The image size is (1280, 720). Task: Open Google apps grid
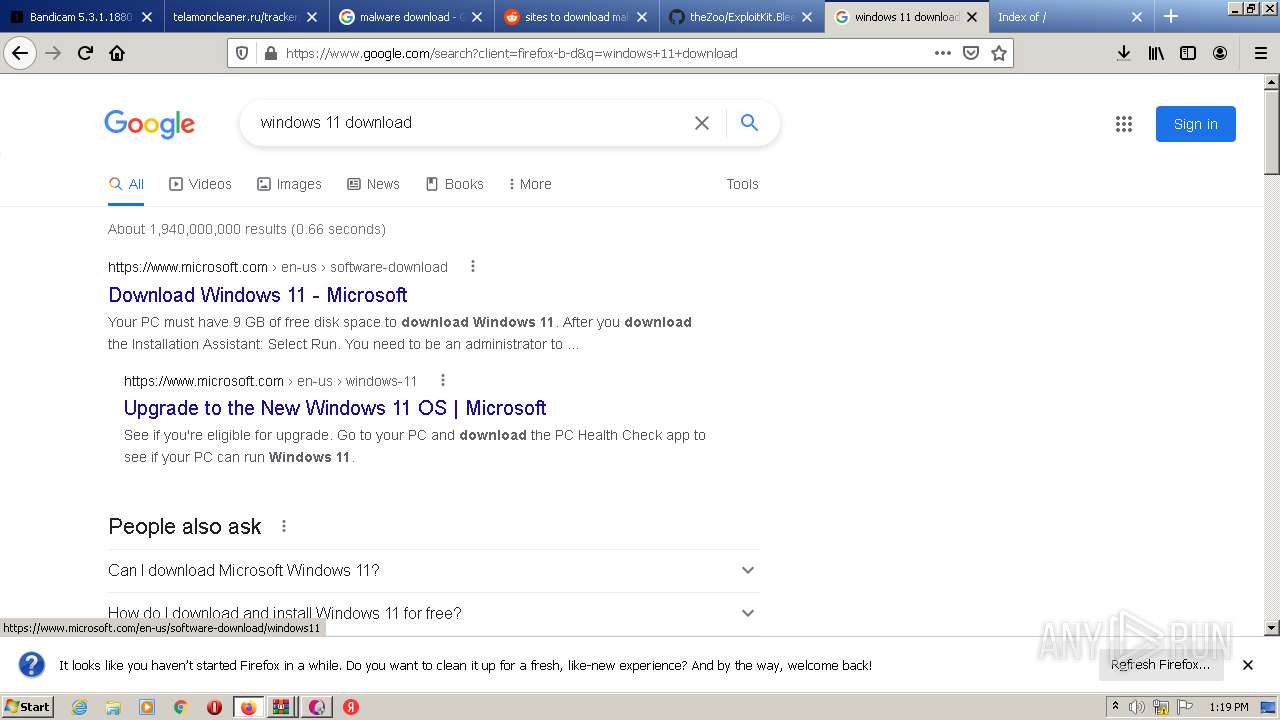coord(1124,124)
